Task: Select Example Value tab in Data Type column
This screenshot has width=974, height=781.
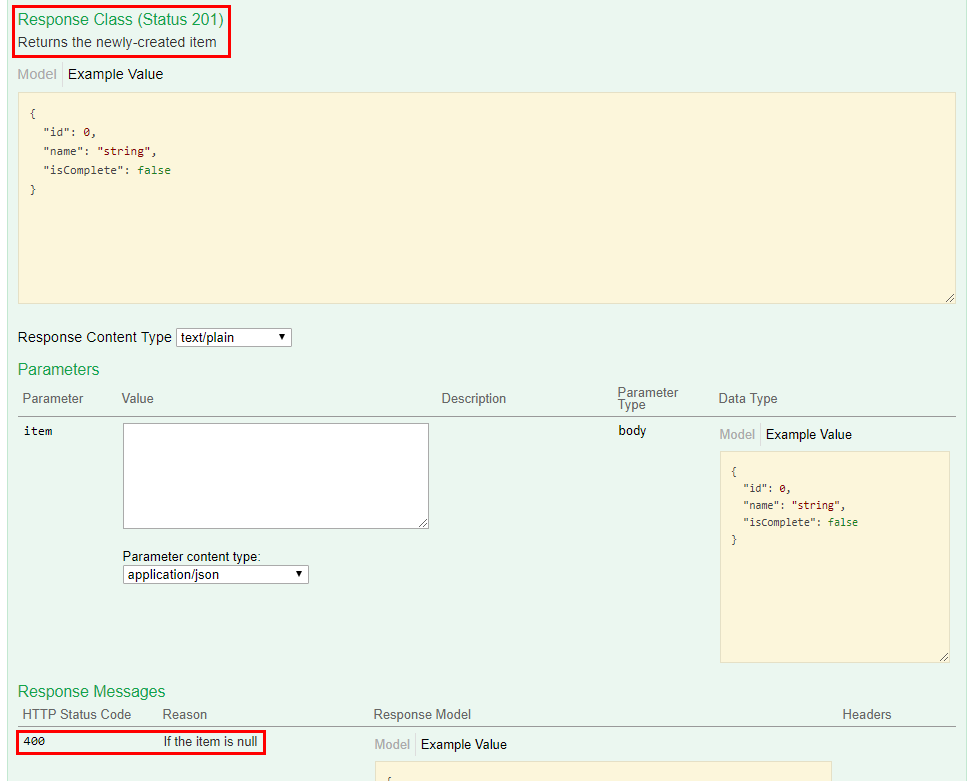Action: [x=808, y=434]
